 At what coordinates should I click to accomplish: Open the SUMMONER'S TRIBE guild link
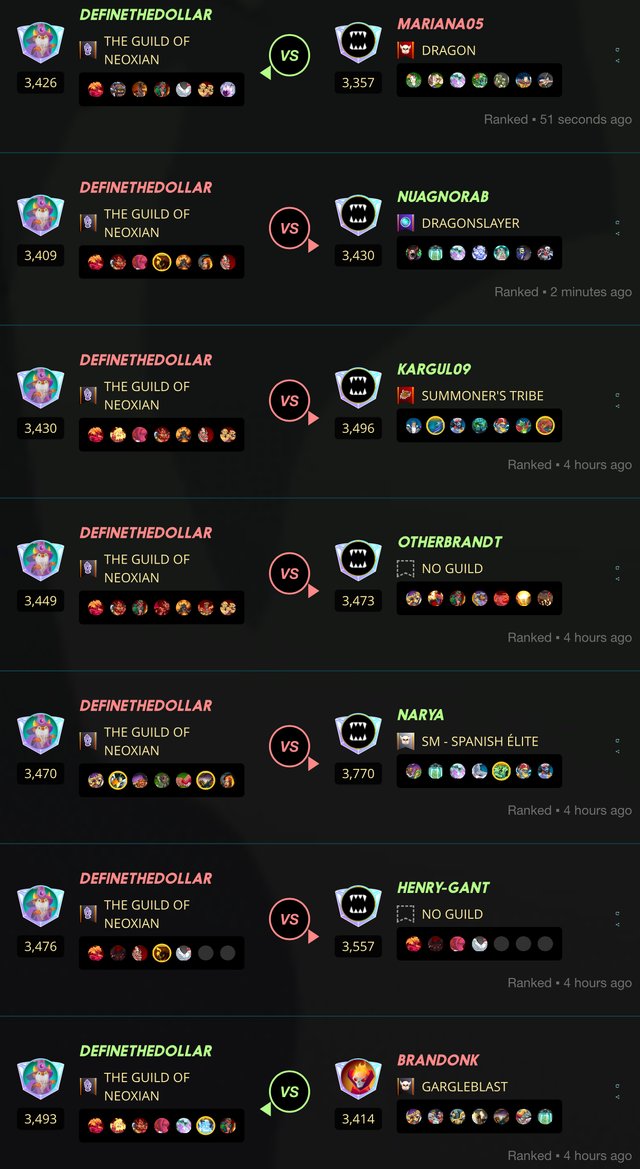pyautogui.click(x=483, y=395)
